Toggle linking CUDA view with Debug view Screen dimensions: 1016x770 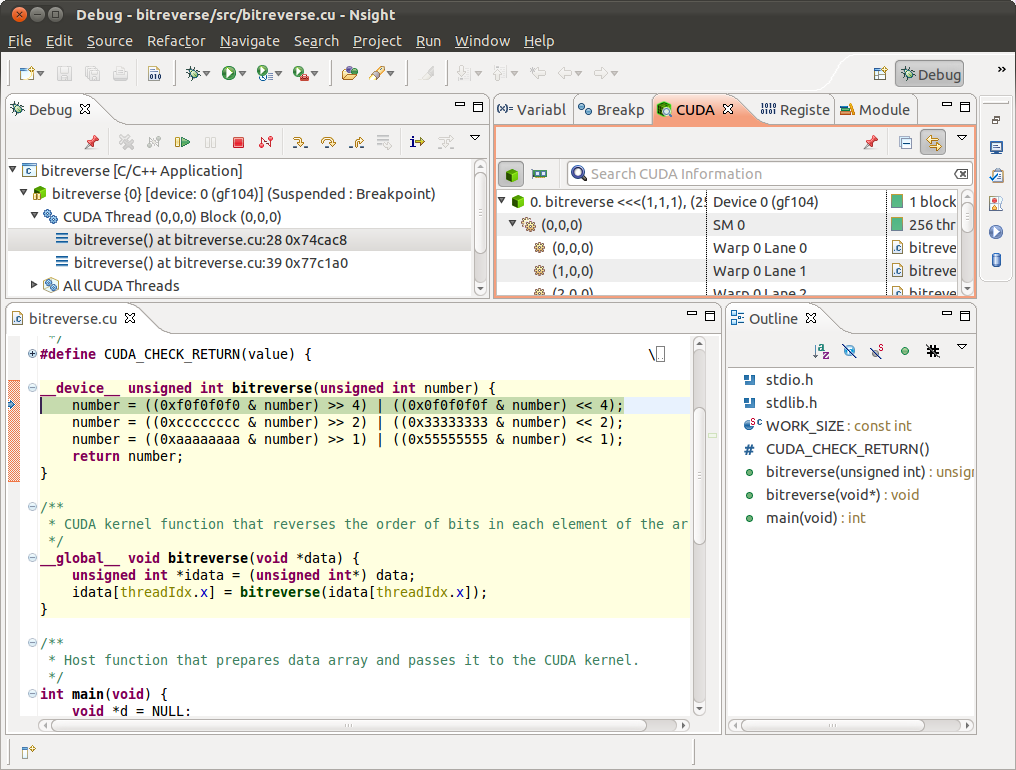coord(933,141)
